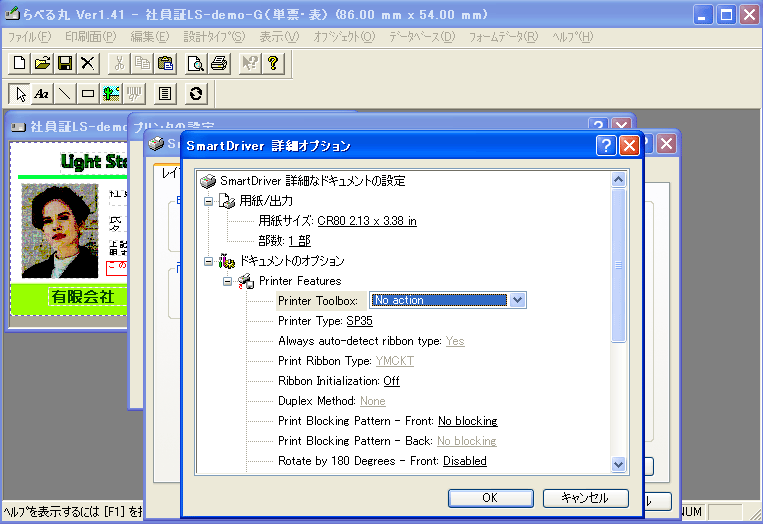
Task: Select the arrow pointer tool
Action: pyautogui.click(x=20, y=93)
